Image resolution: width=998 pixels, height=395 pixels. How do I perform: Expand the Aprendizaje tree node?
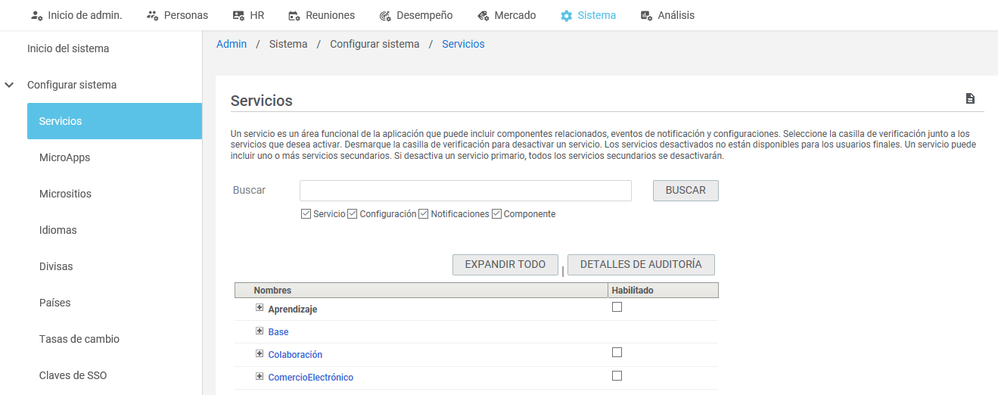(x=259, y=308)
